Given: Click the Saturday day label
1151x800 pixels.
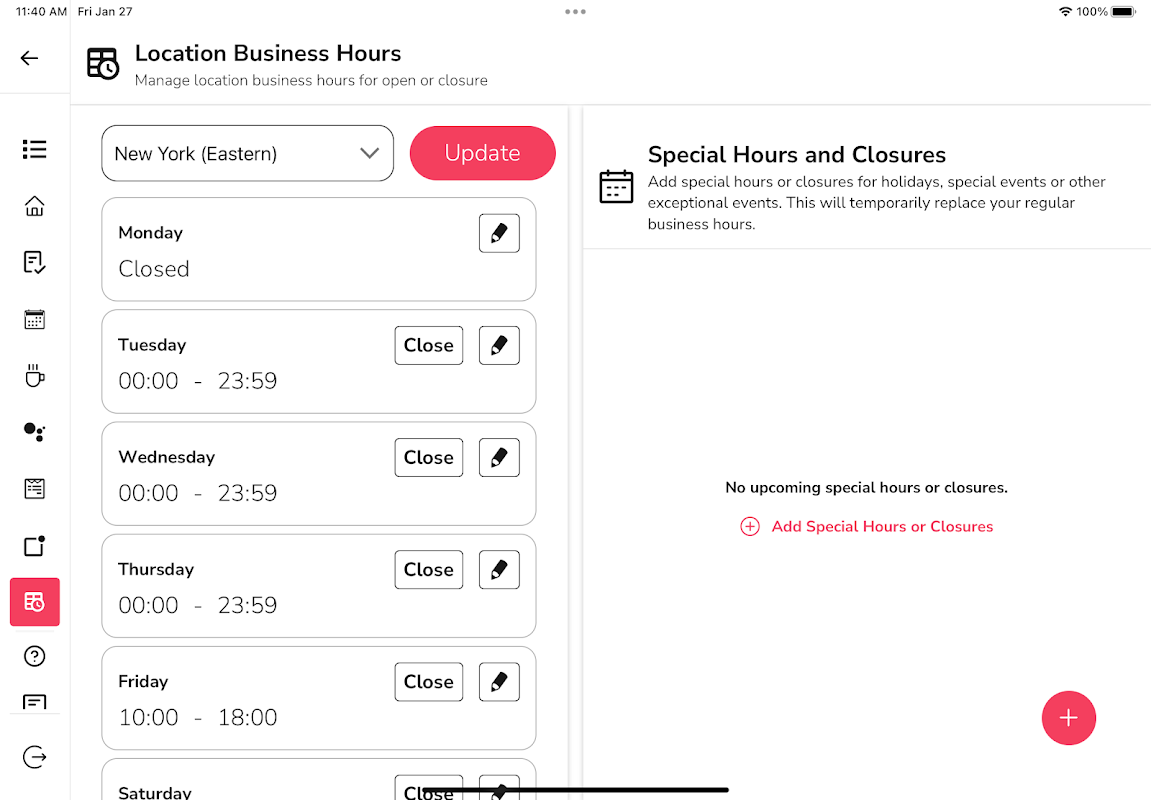Looking at the screenshot, I should 155,793.
